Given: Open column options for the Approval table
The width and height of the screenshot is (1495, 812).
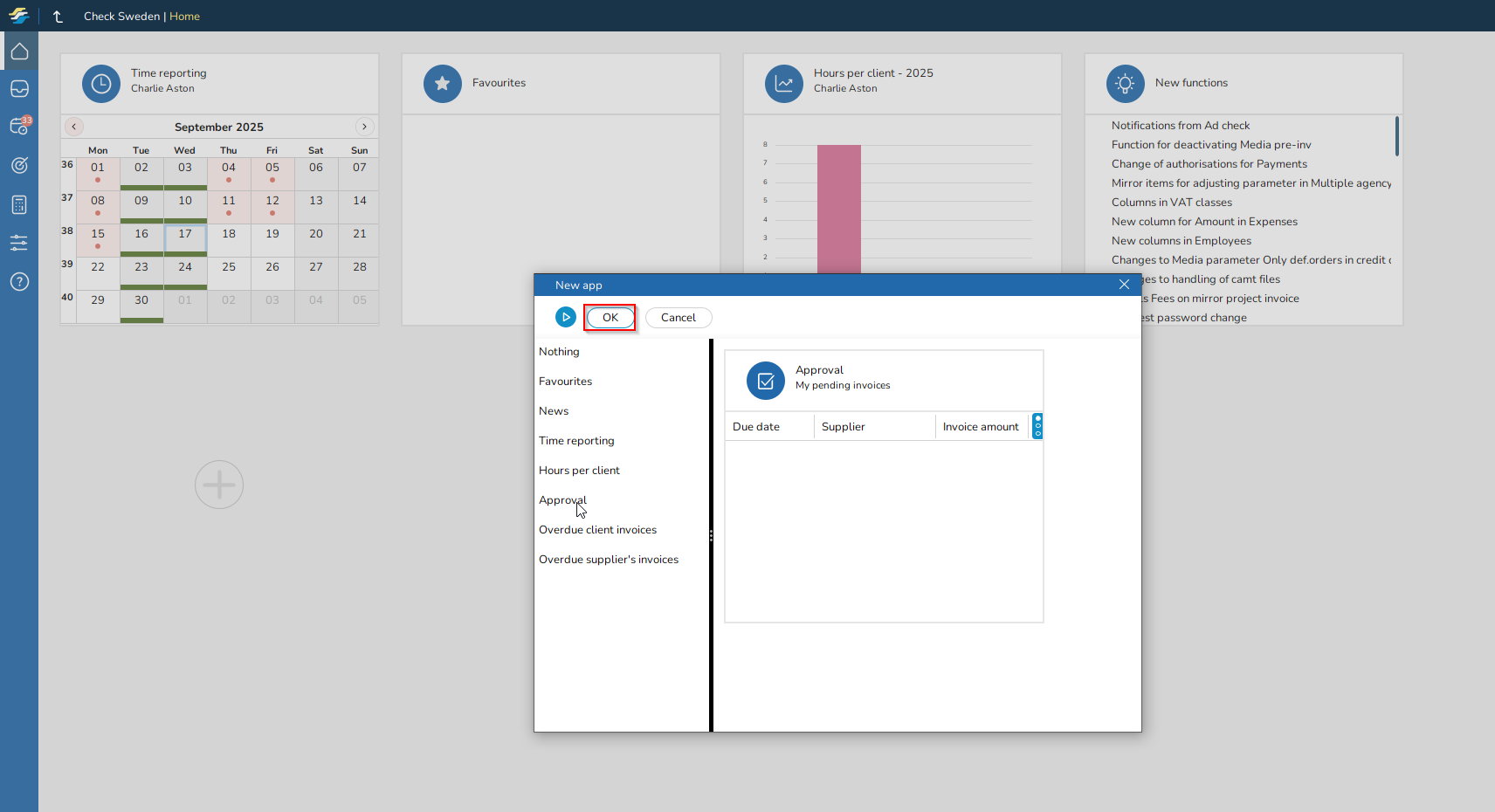Looking at the screenshot, I should pyautogui.click(x=1037, y=426).
